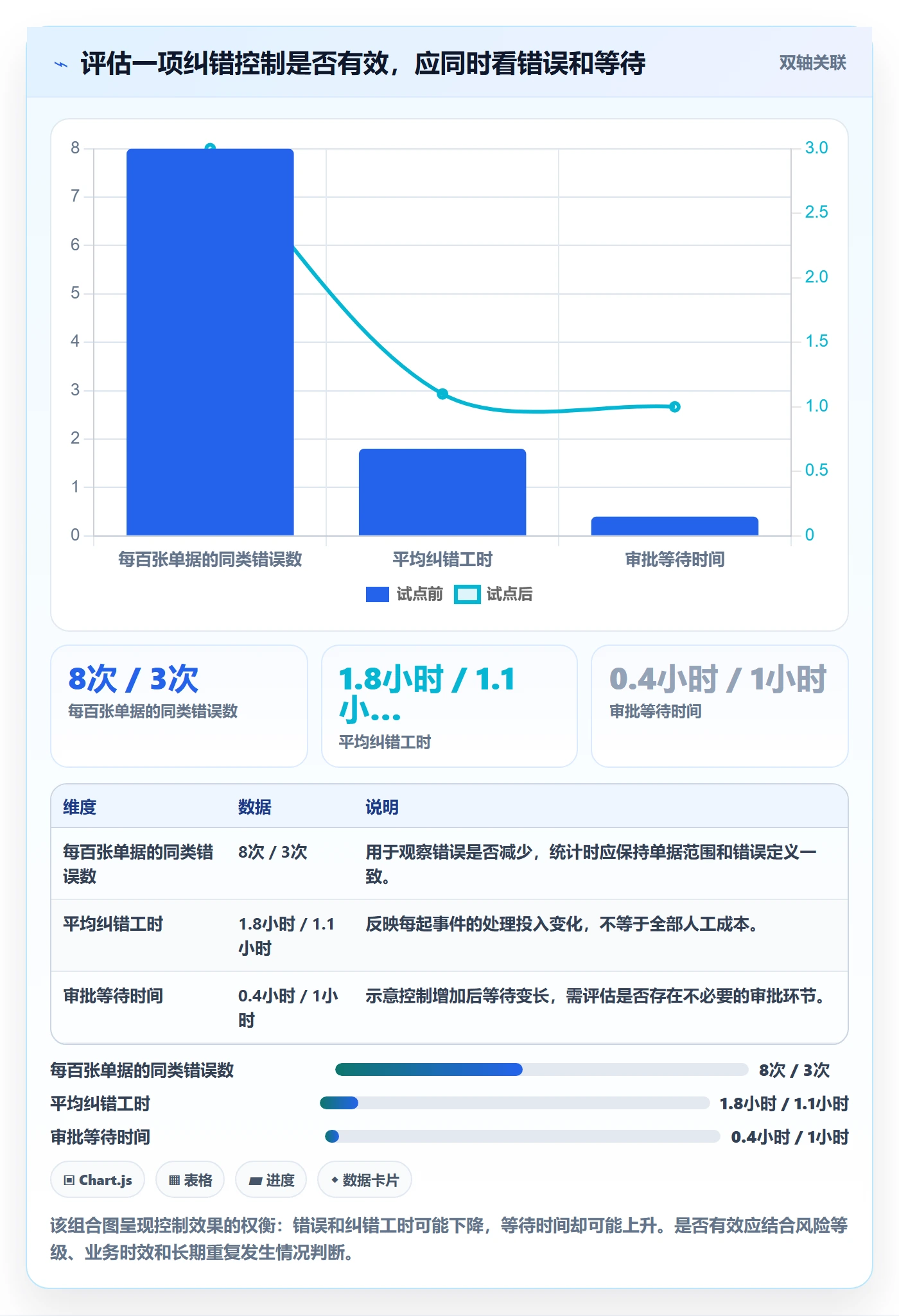The height and width of the screenshot is (1316, 899).
Task: Click the x-axis label 每百张单据的同类错误数
Action: (210, 559)
